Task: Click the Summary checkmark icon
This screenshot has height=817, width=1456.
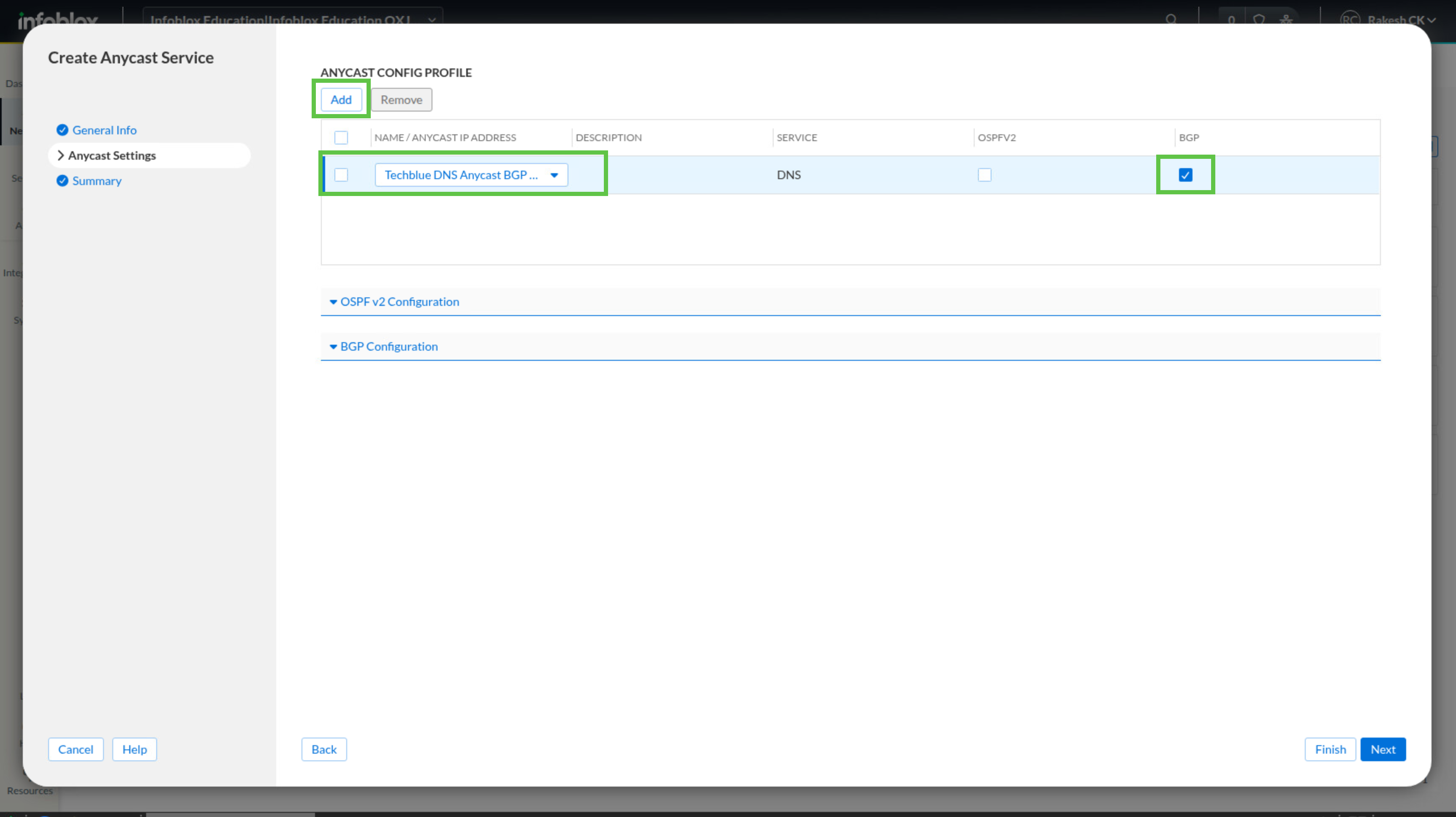Action: (62, 181)
